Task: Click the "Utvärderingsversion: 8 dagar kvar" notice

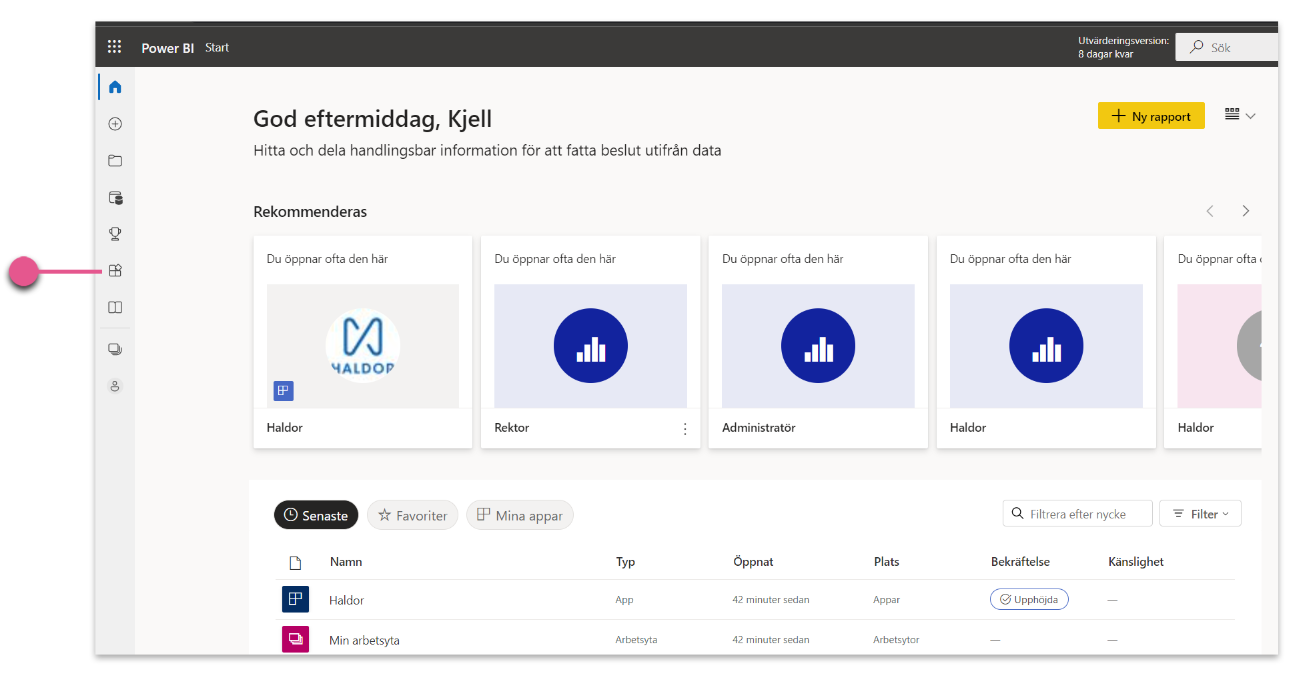Action: tap(1123, 47)
